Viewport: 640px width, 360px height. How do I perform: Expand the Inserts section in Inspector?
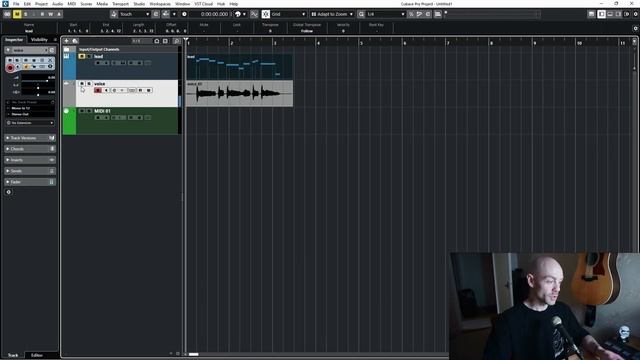(x=30, y=160)
